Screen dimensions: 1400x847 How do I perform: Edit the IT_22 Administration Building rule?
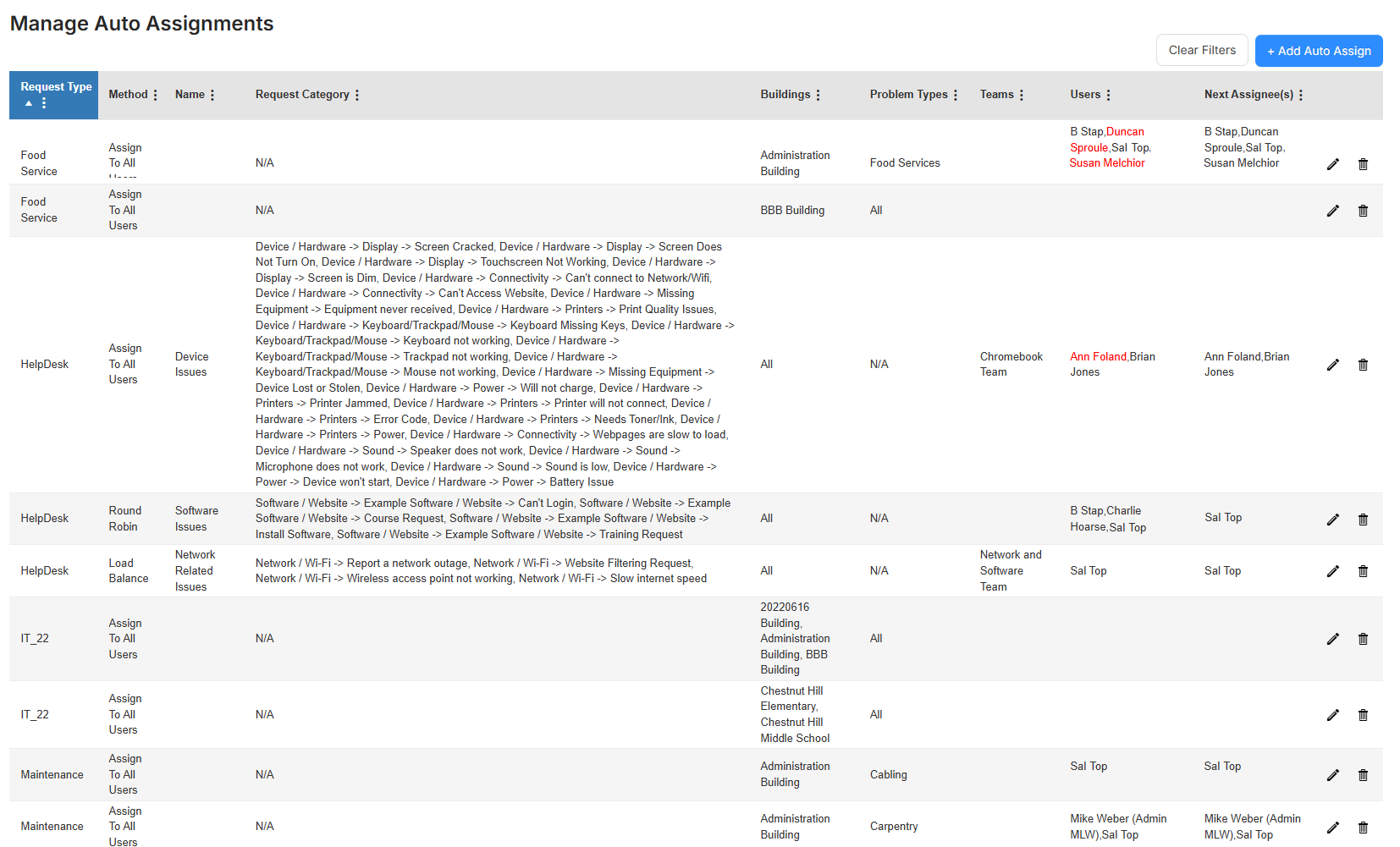pyautogui.click(x=1333, y=639)
